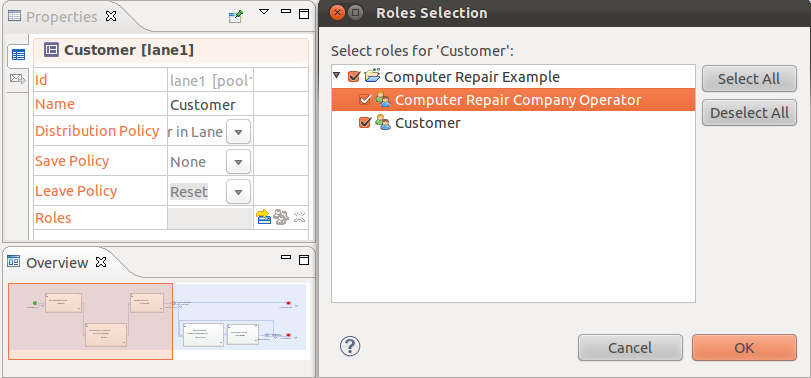811x378 pixels.
Task: Select the Properties general side tab icon
Action: (18, 54)
